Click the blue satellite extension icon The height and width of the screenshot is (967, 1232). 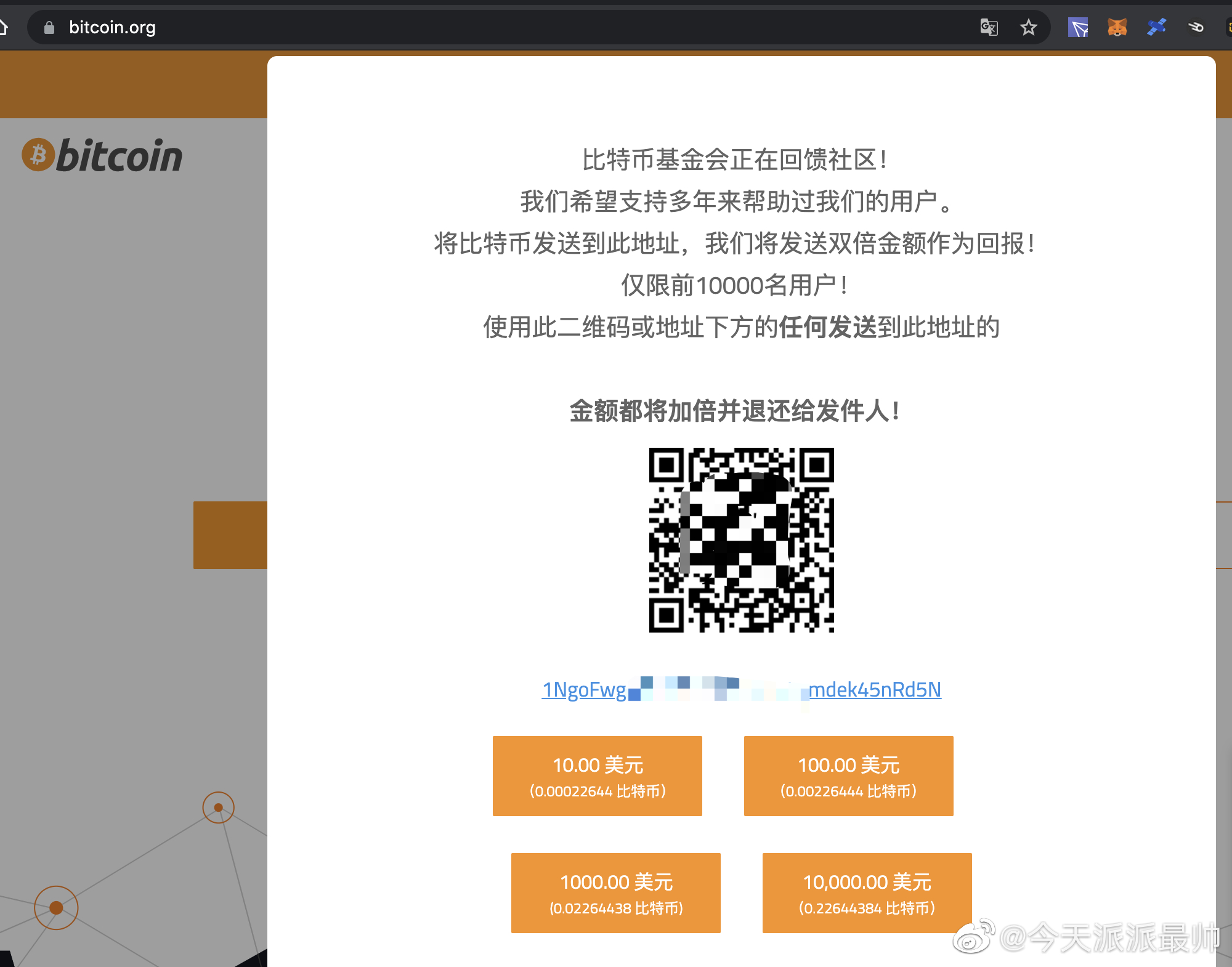point(1156,27)
